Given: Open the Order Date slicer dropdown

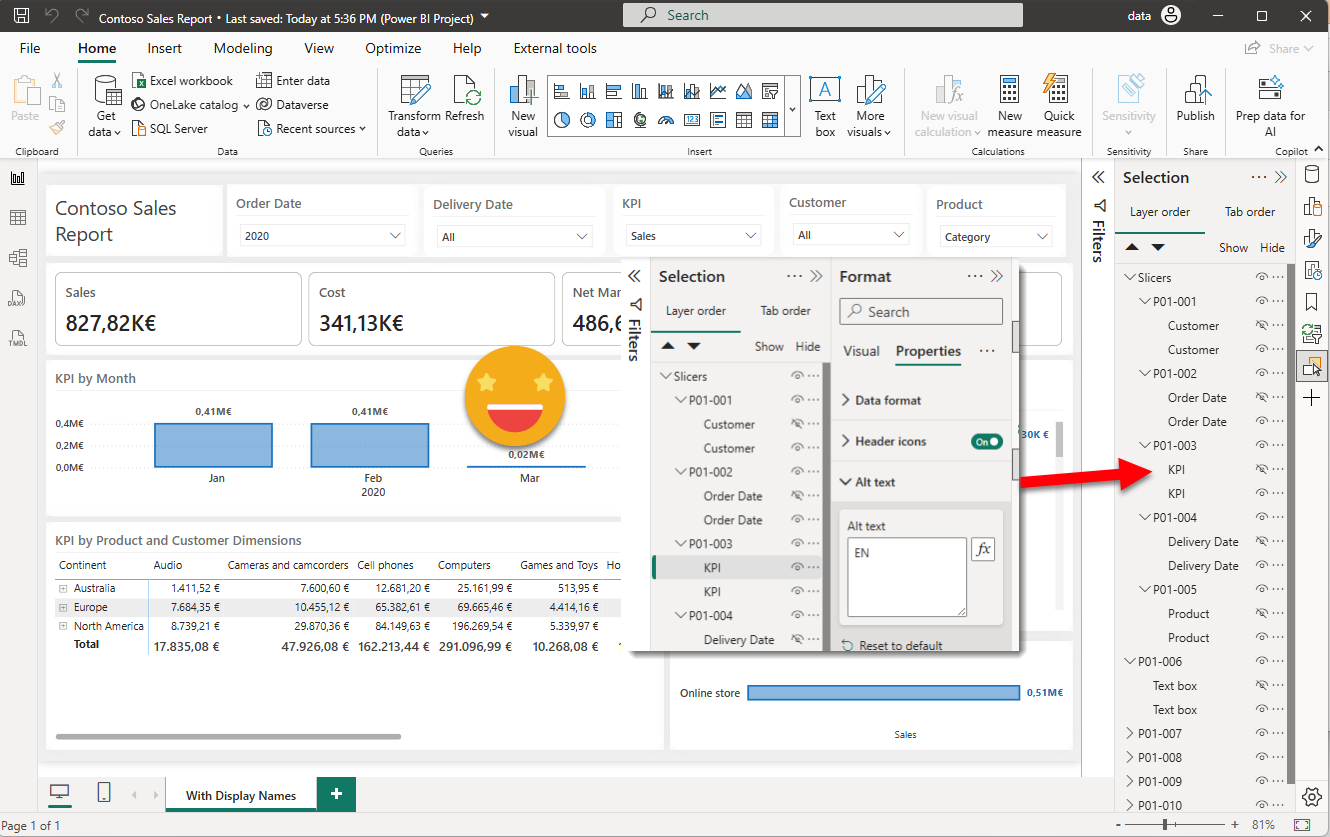Looking at the screenshot, I should coord(394,236).
